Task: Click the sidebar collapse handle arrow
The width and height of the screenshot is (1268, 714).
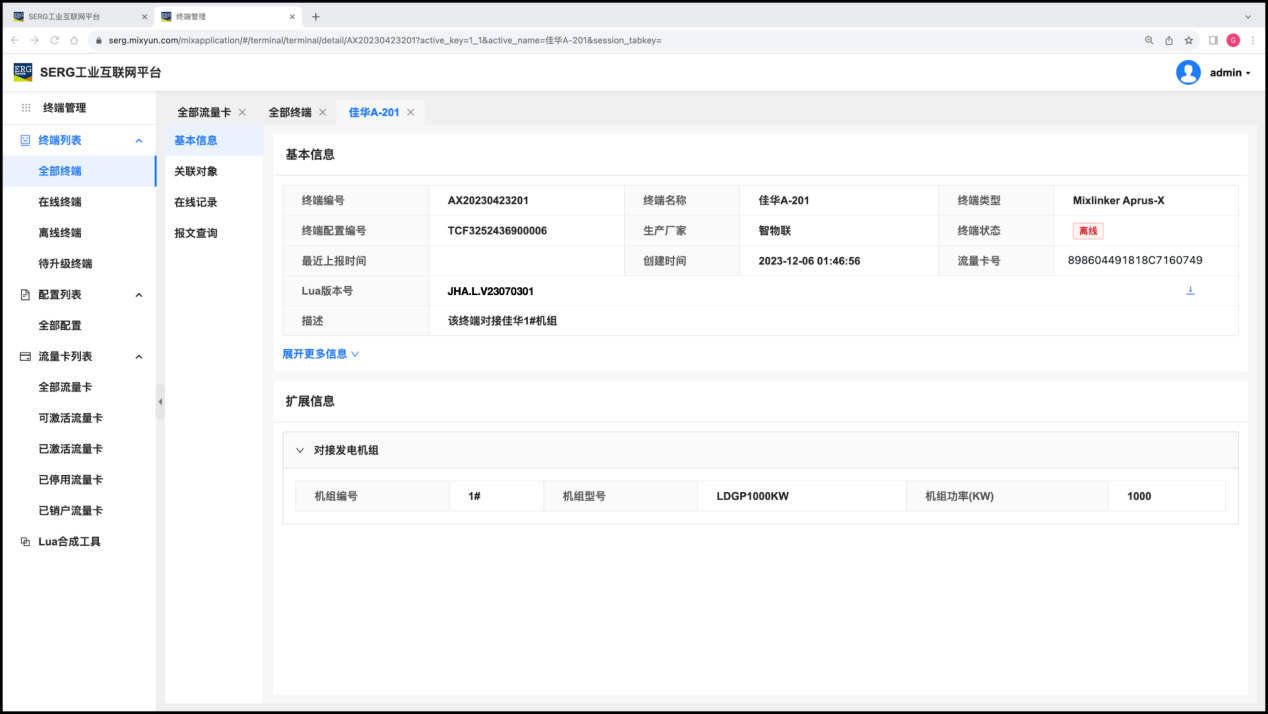Action: [160, 401]
